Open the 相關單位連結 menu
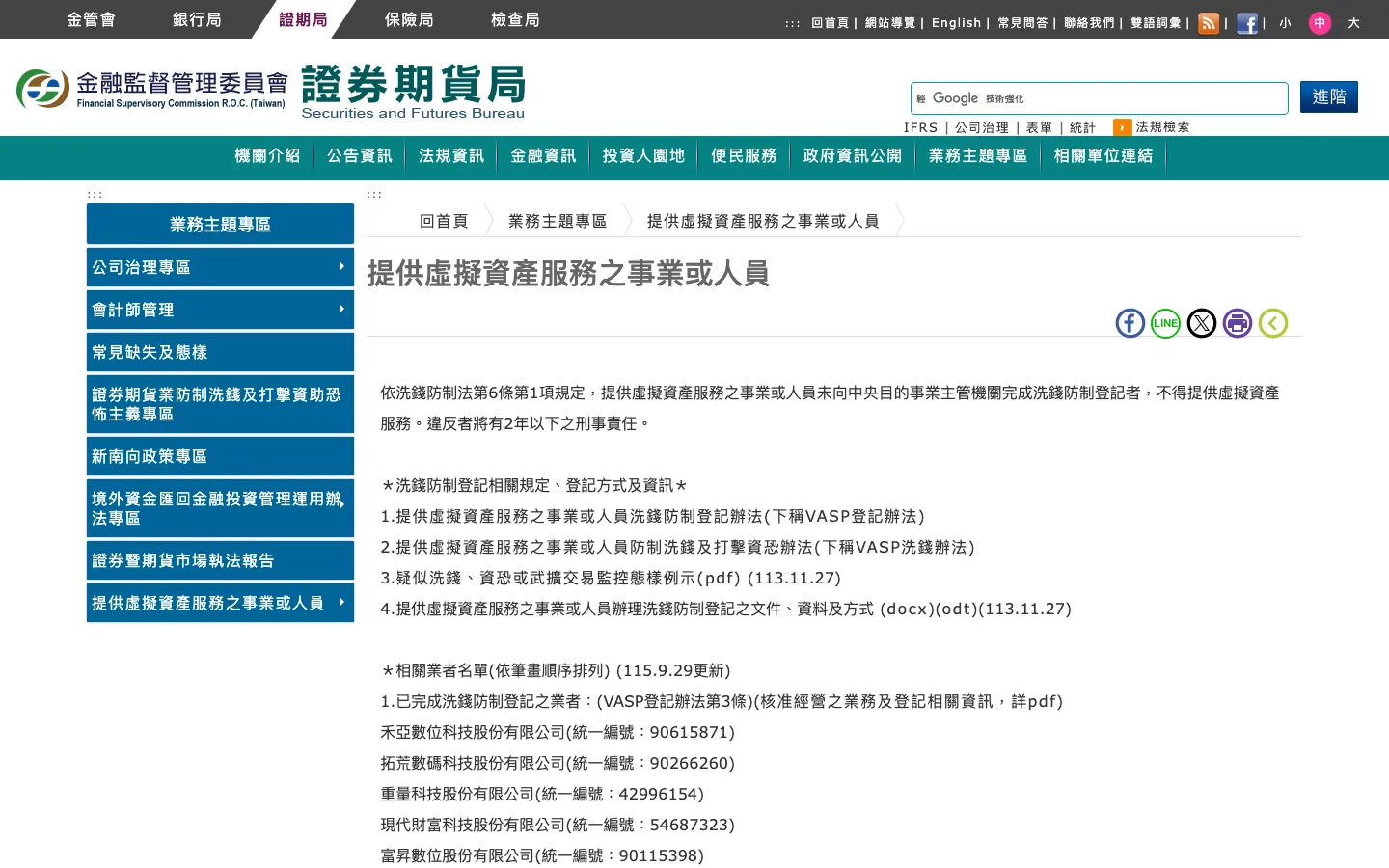The height and width of the screenshot is (868, 1389). [1103, 156]
